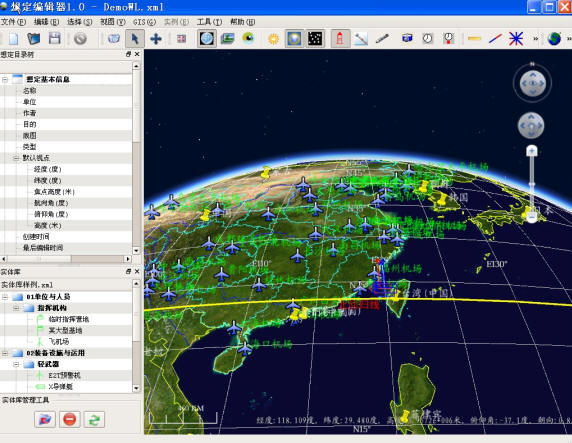Screen dimensions: 572x443
Task: Click the lower pan navigation control
Action: [x=531, y=126]
